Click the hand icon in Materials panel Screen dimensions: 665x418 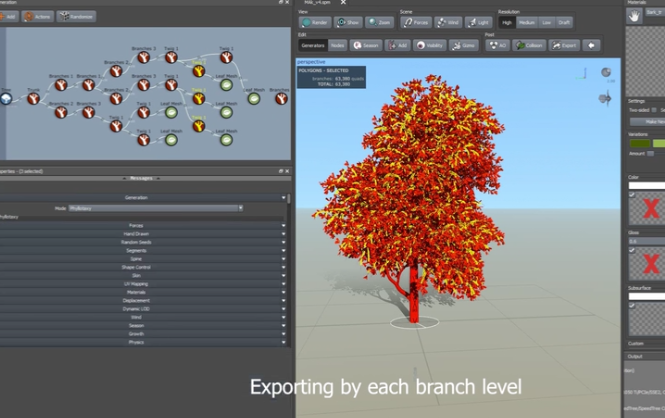pyautogui.click(x=634, y=16)
